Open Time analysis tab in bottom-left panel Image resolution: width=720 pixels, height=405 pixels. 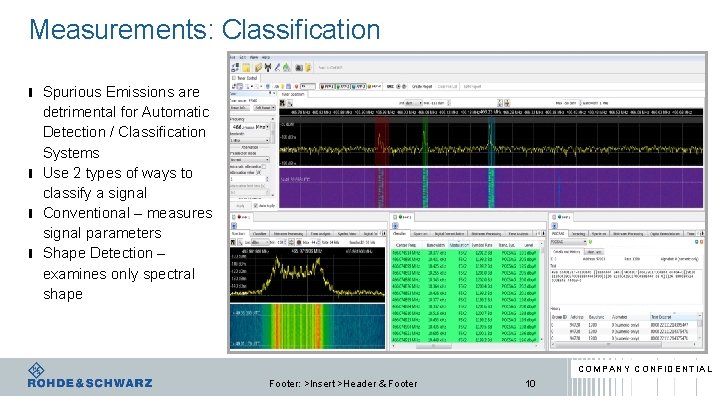pos(320,234)
